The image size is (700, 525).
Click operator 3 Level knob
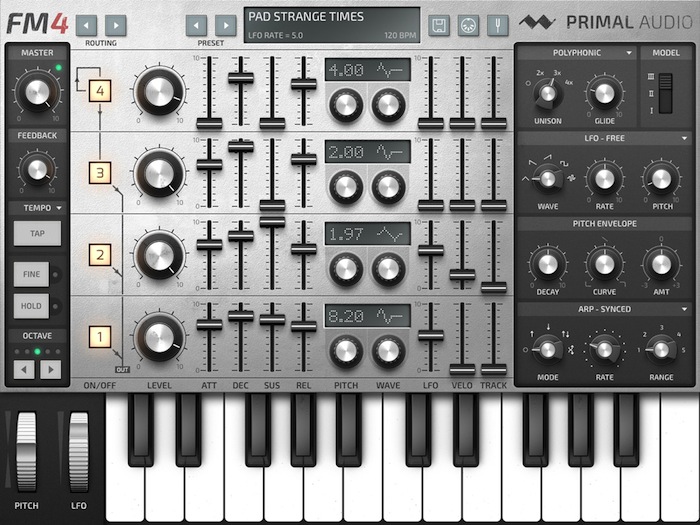pos(159,173)
